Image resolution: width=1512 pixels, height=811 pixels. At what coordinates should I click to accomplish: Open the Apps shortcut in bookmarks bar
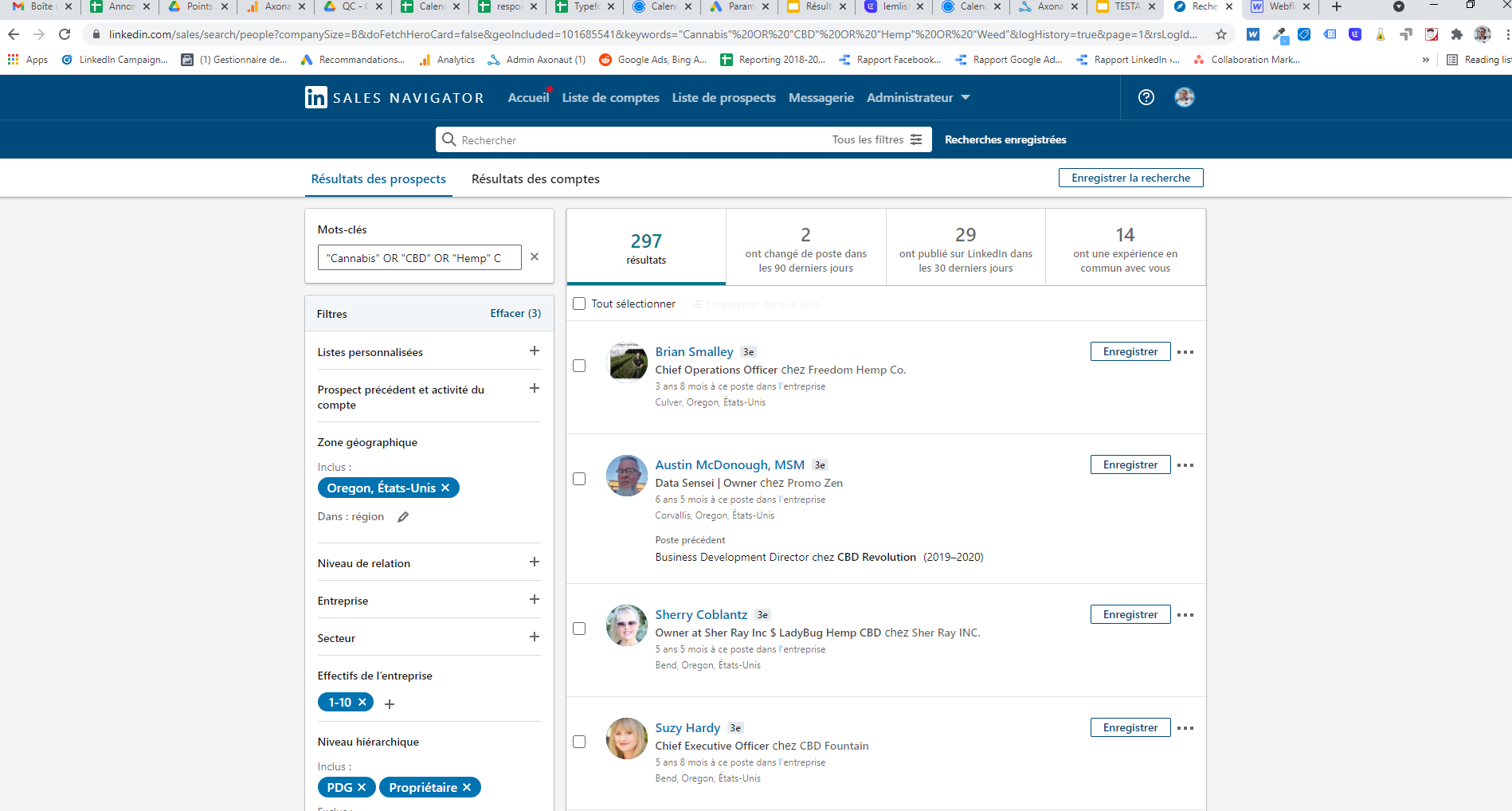pos(28,60)
